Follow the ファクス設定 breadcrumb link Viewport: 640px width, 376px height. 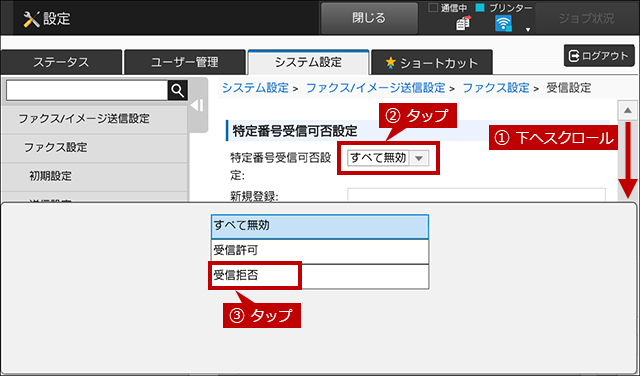(496, 88)
